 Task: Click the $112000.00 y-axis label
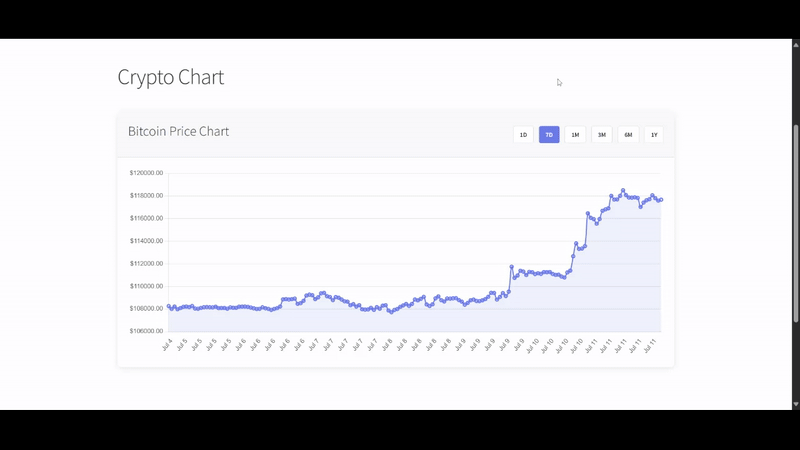pos(146,264)
